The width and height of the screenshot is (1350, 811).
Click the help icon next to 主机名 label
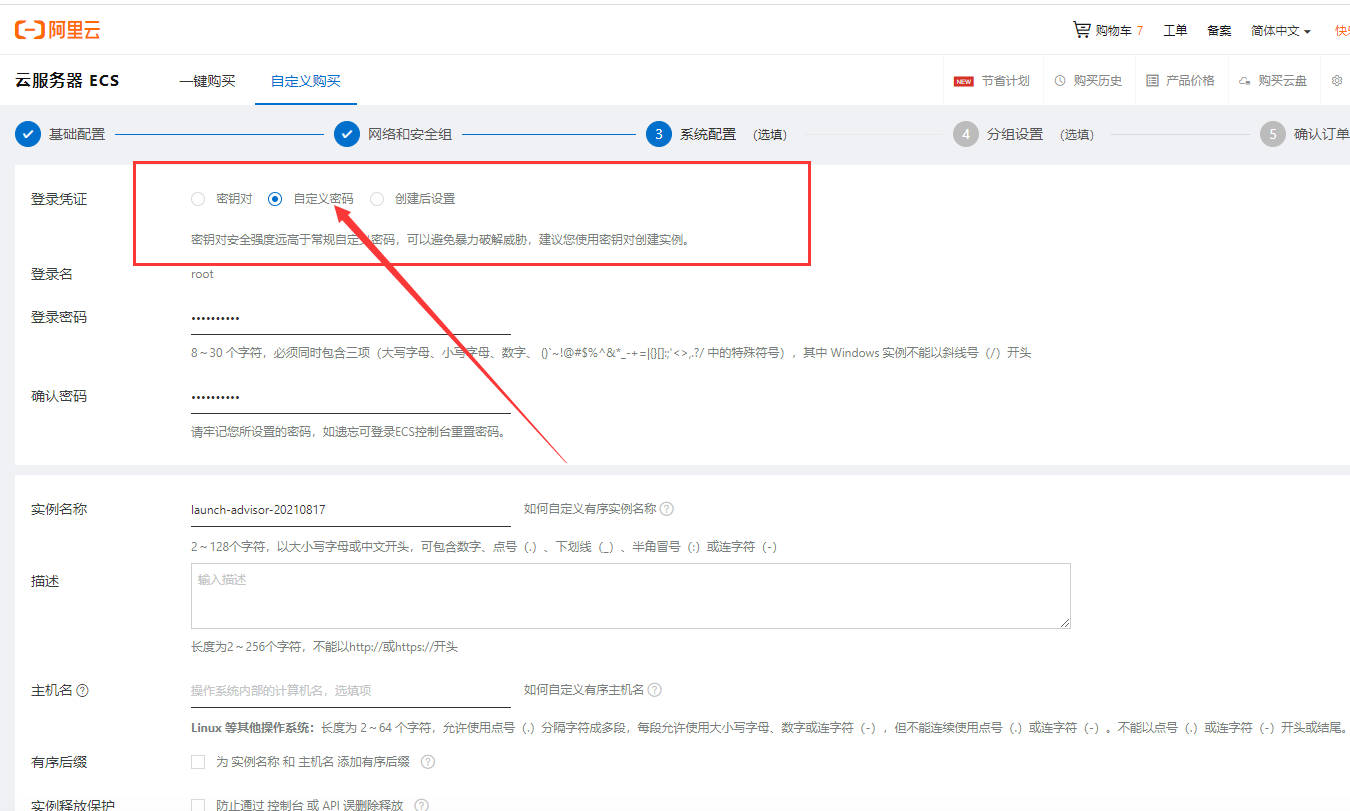[82, 691]
